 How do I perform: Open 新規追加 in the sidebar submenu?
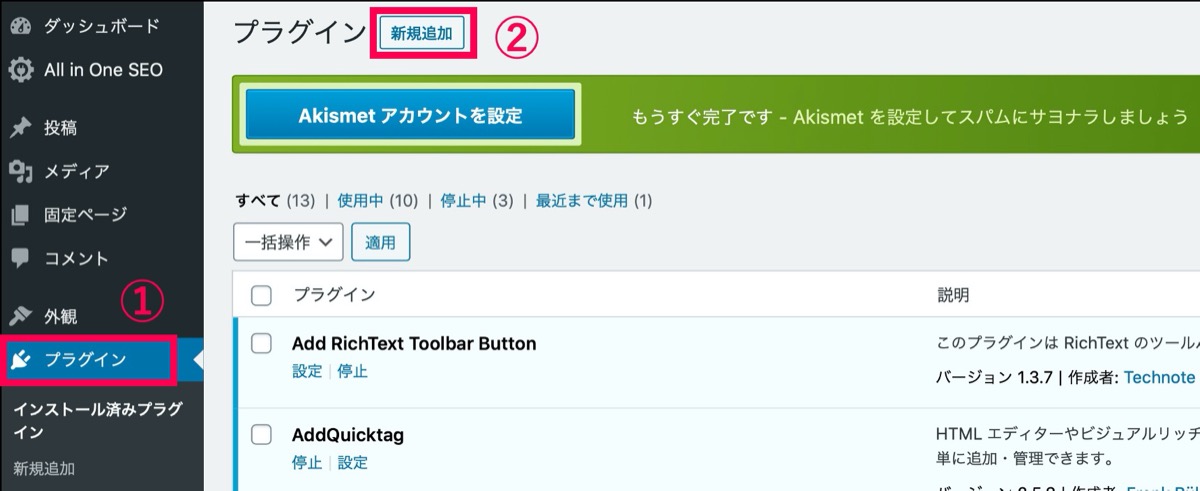coord(44,468)
